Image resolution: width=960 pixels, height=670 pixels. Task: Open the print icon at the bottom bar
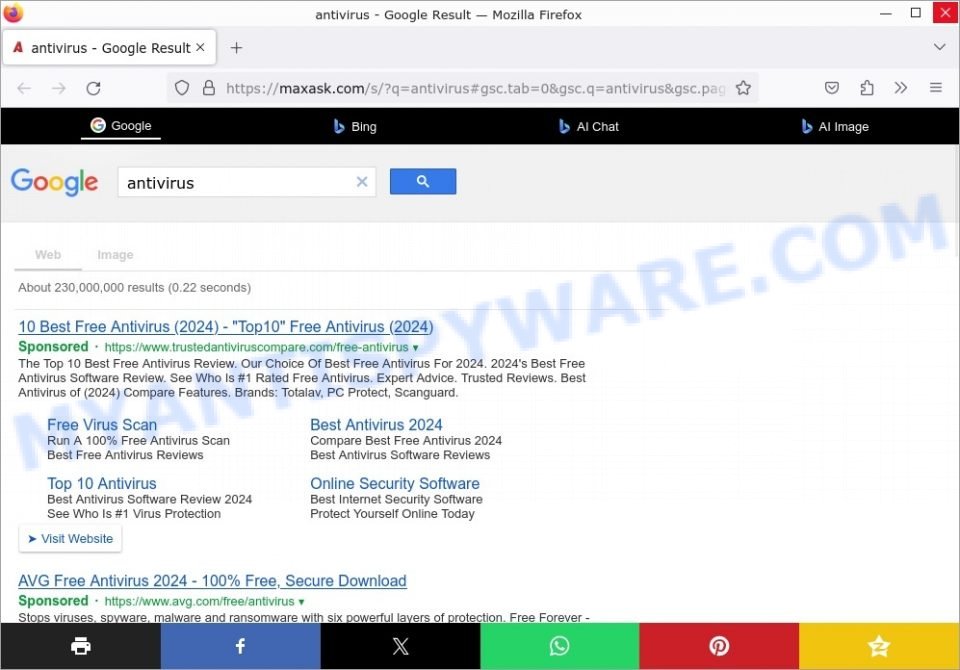(x=80, y=645)
